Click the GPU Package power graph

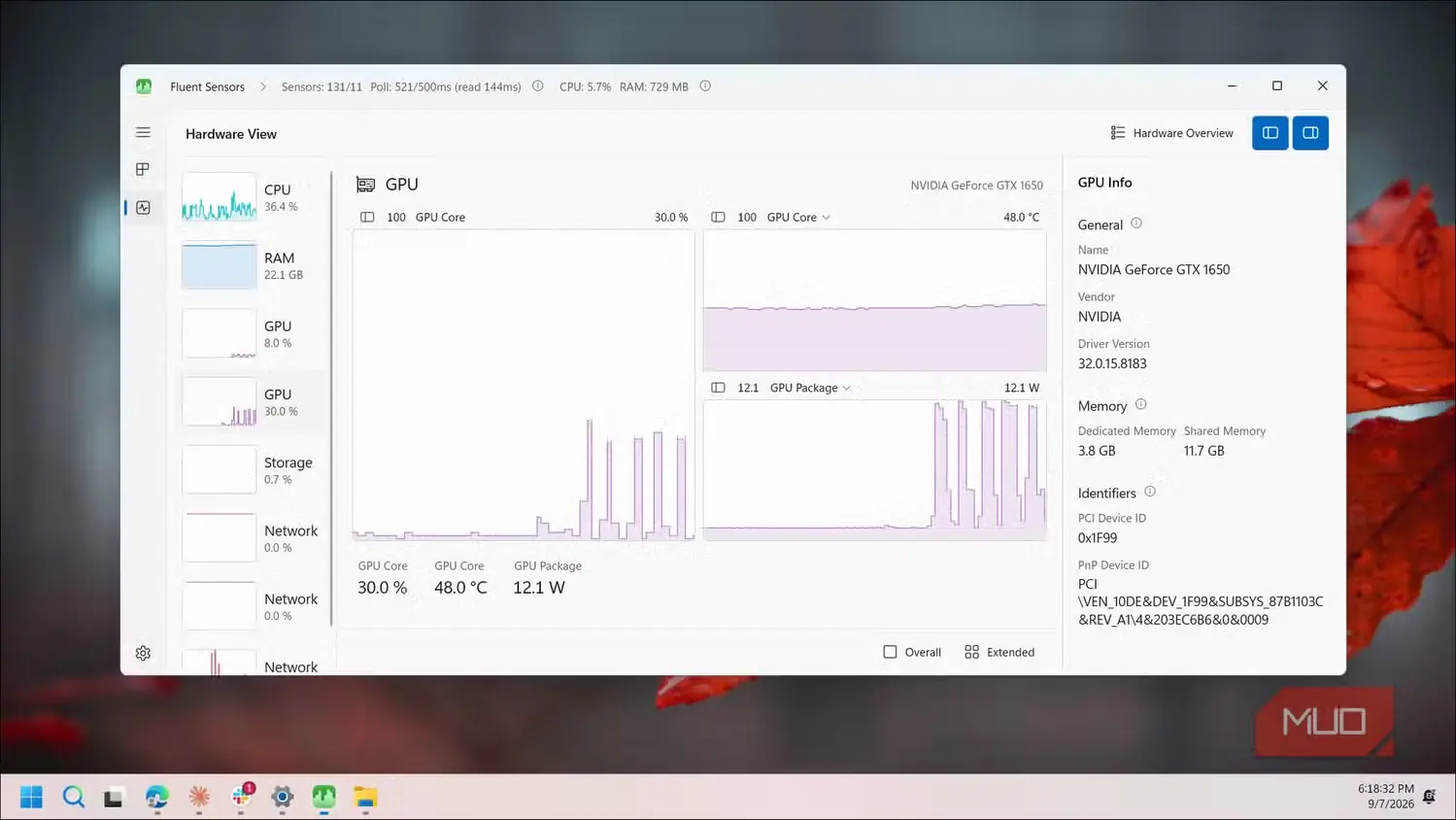(874, 470)
